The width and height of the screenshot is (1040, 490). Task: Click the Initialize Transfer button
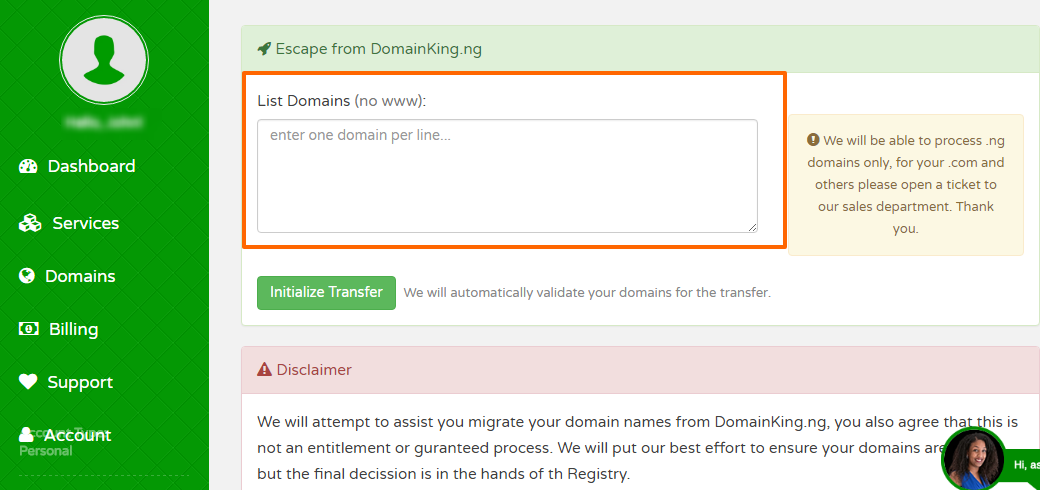pyautogui.click(x=326, y=292)
